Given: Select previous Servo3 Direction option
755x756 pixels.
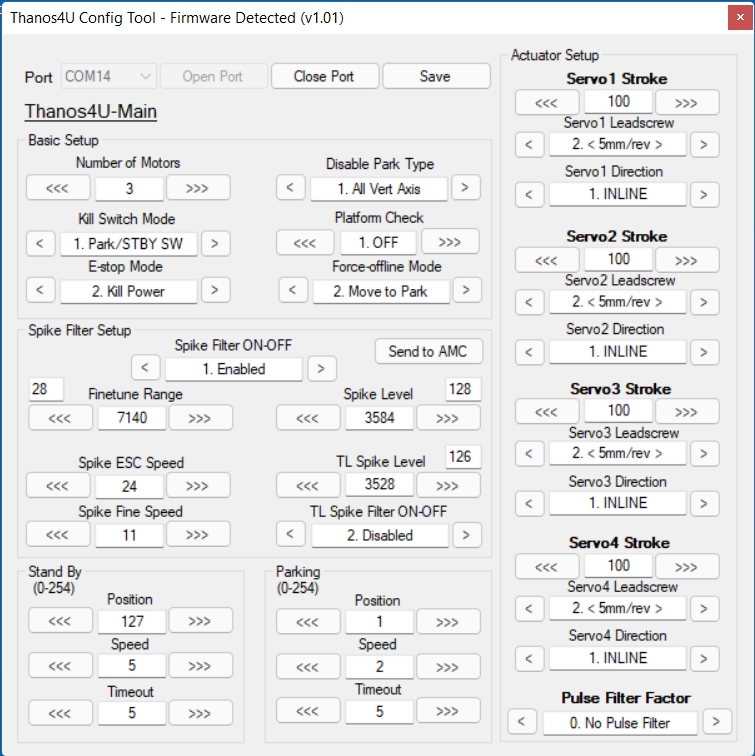Looking at the screenshot, I should [529, 504].
